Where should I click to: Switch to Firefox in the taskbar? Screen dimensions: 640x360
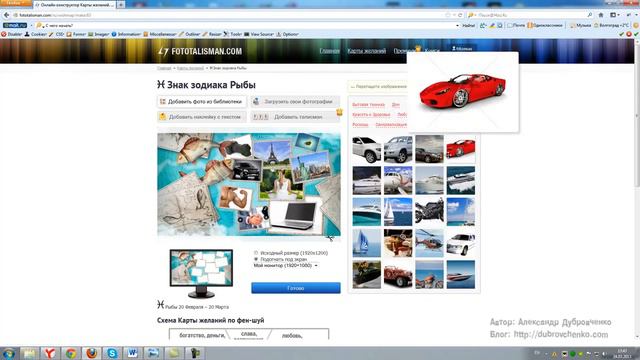[x=91, y=353]
